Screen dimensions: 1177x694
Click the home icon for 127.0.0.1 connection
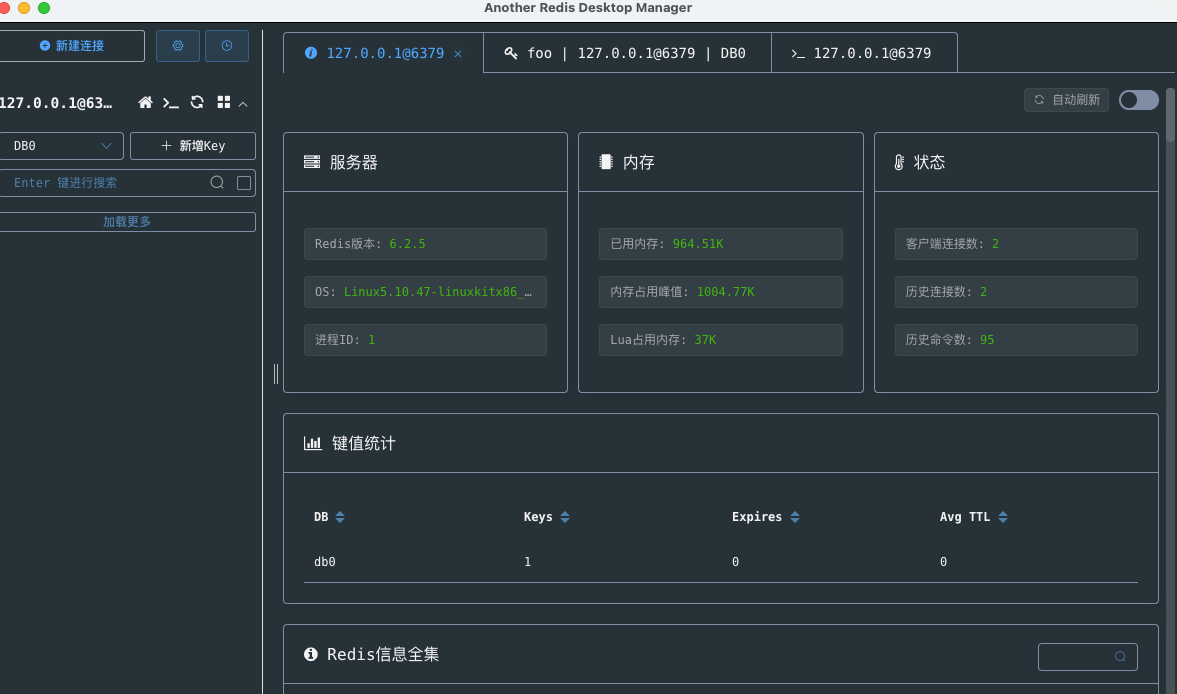tap(146, 102)
